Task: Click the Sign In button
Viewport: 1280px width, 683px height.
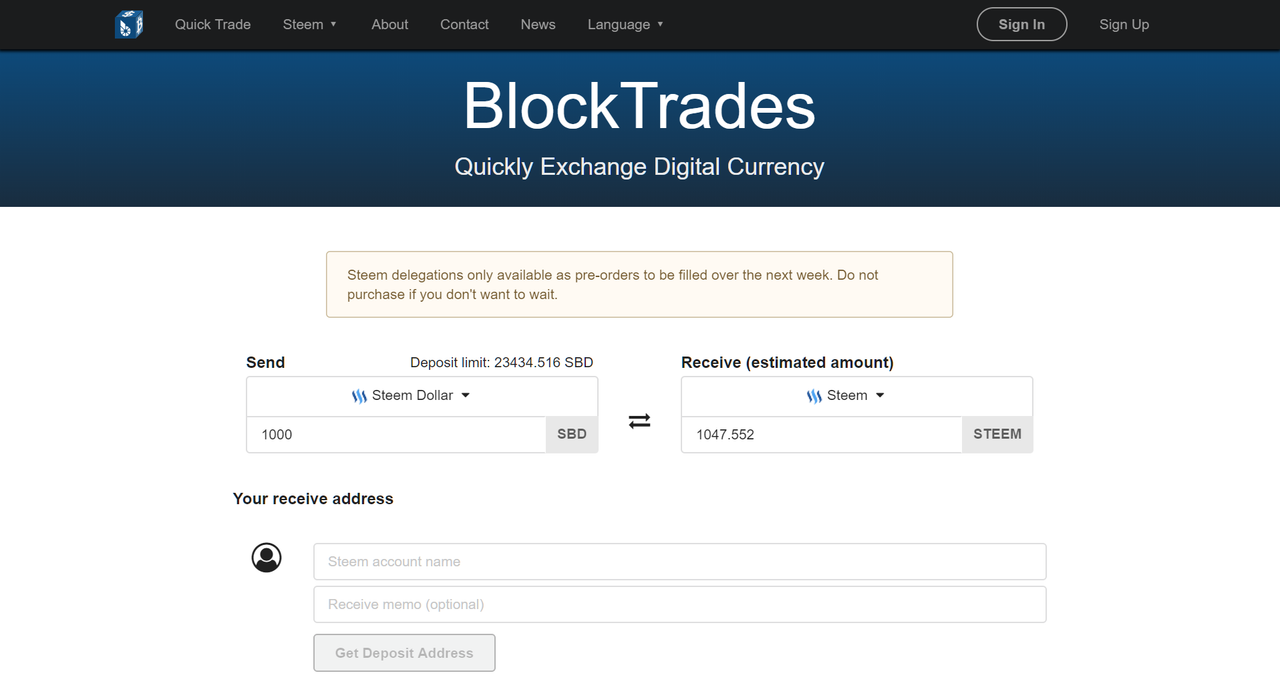Action: pyautogui.click(x=1022, y=24)
